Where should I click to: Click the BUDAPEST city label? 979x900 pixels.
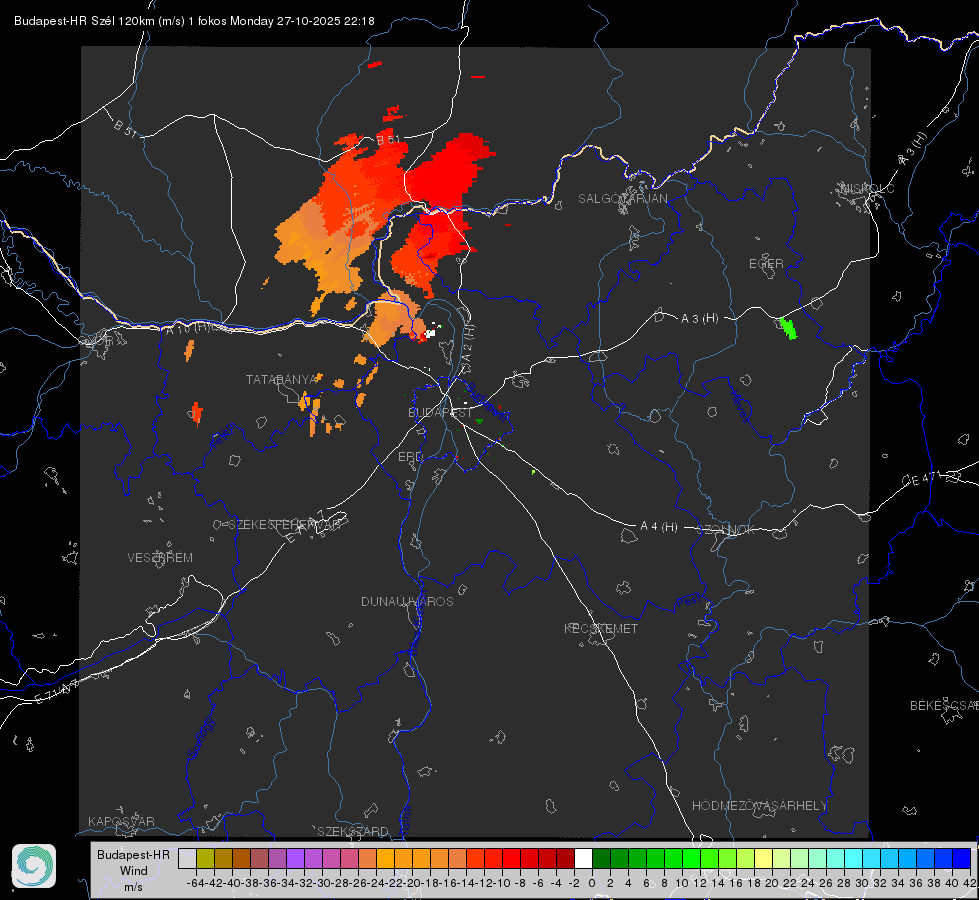(x=440, y=412)
